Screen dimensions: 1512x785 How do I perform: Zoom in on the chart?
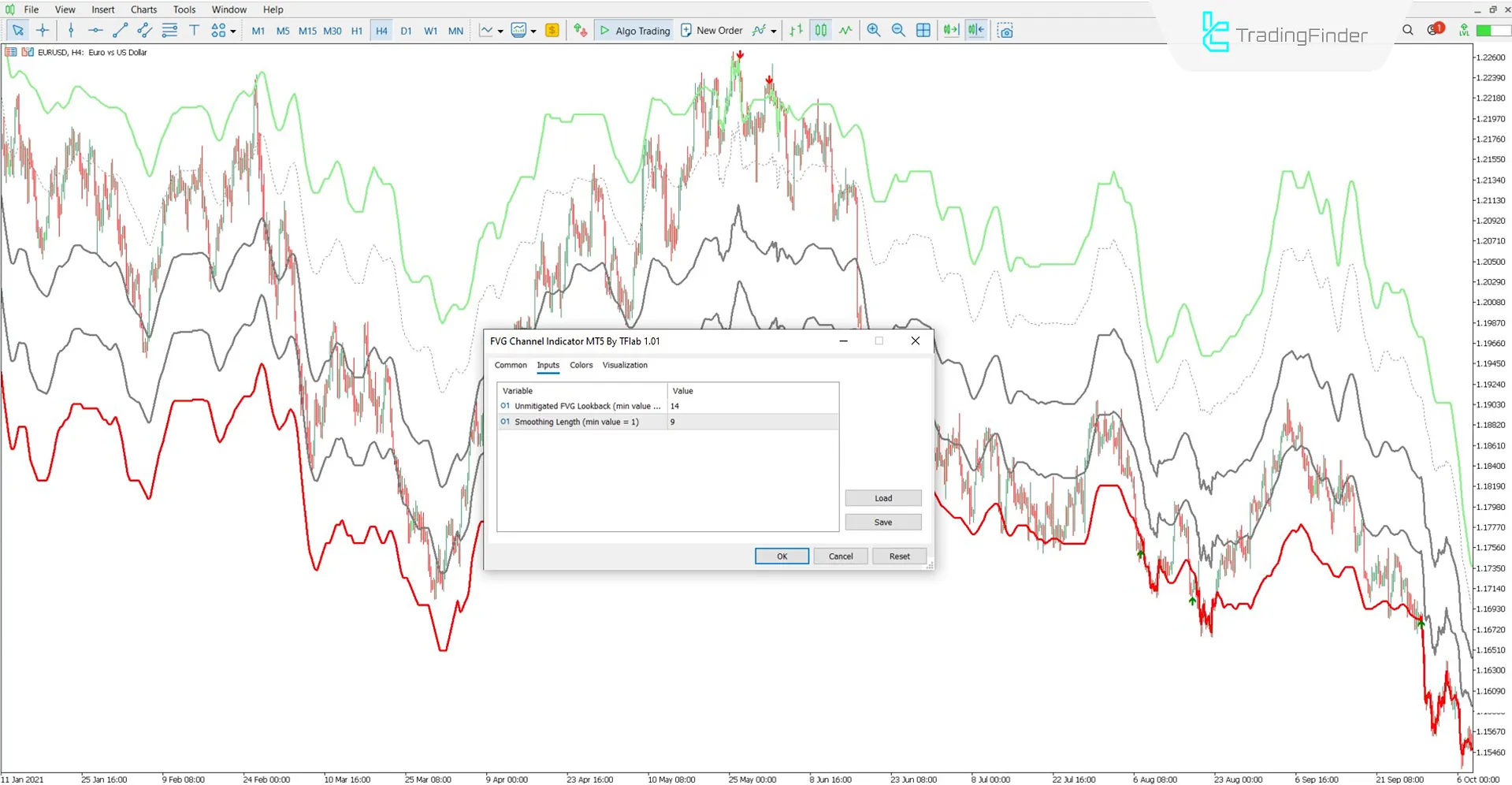click(873, 30)
